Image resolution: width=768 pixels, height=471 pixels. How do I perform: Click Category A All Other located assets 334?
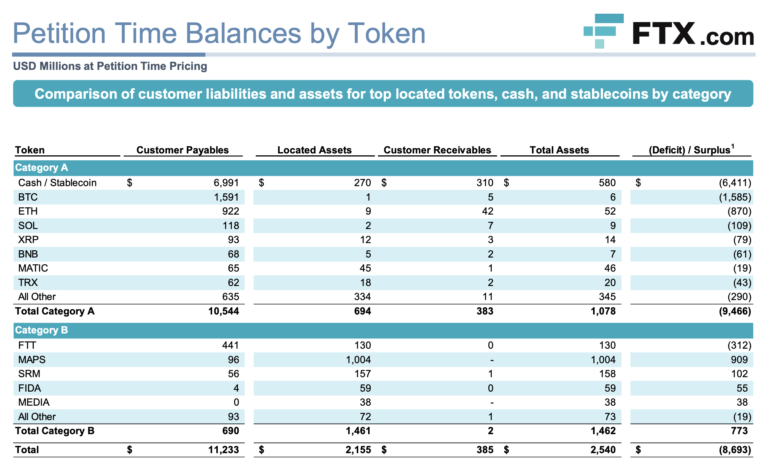coord(362,297)
